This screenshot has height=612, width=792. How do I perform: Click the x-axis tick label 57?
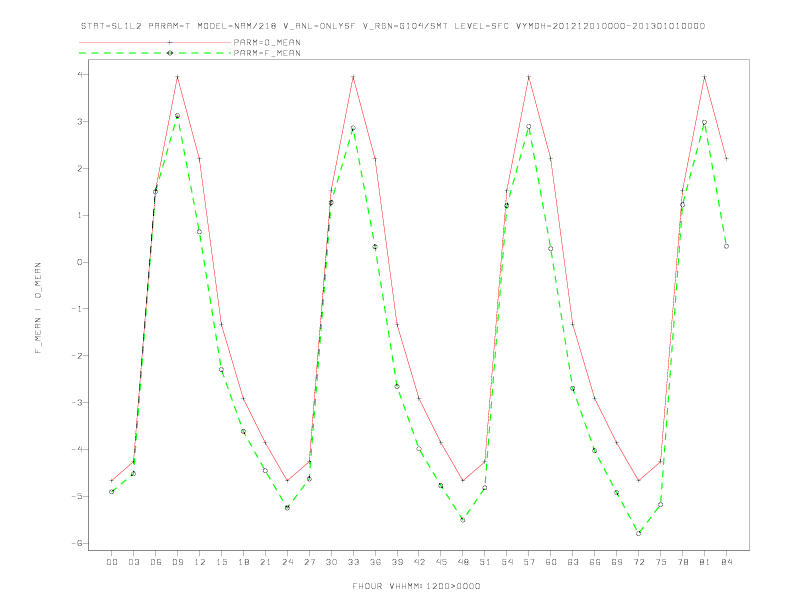pyautogui.click(x=529, y=562)
